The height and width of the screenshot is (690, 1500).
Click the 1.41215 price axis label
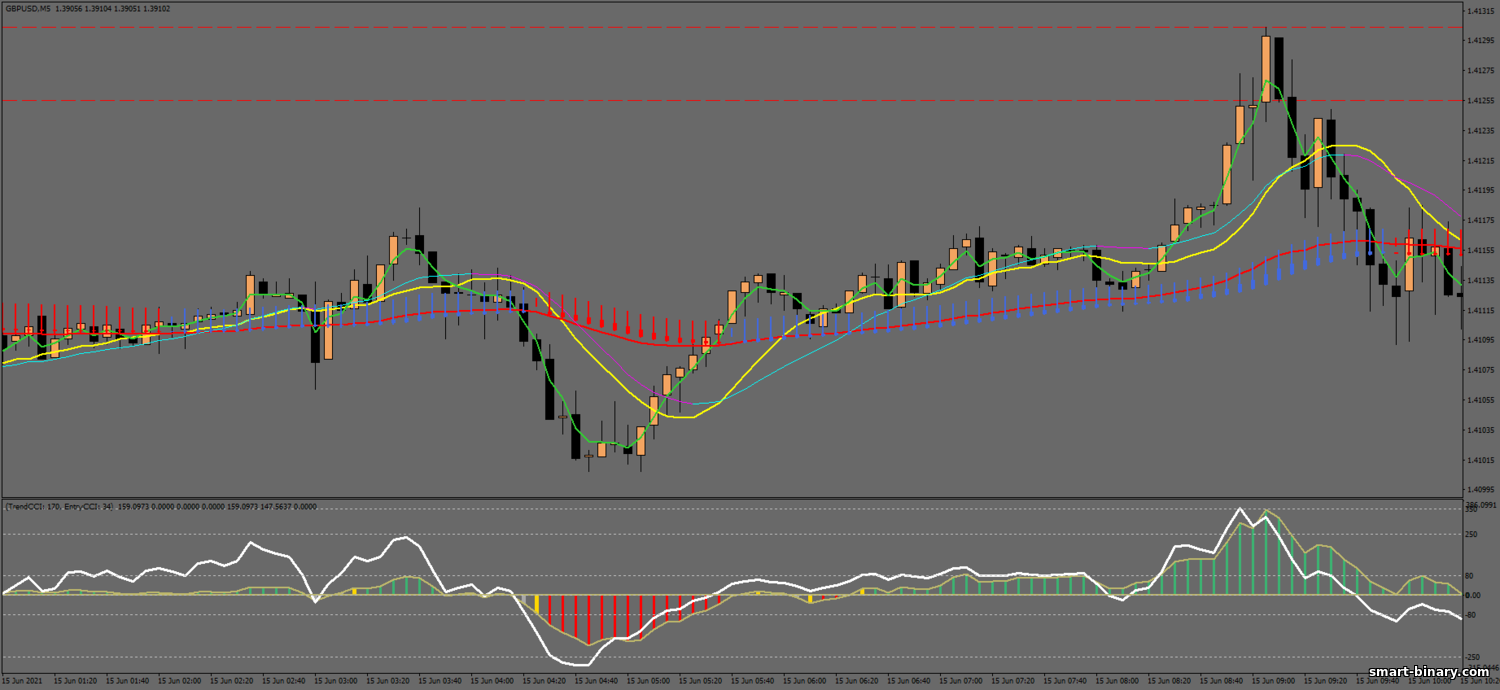(x=1480, y=161)
